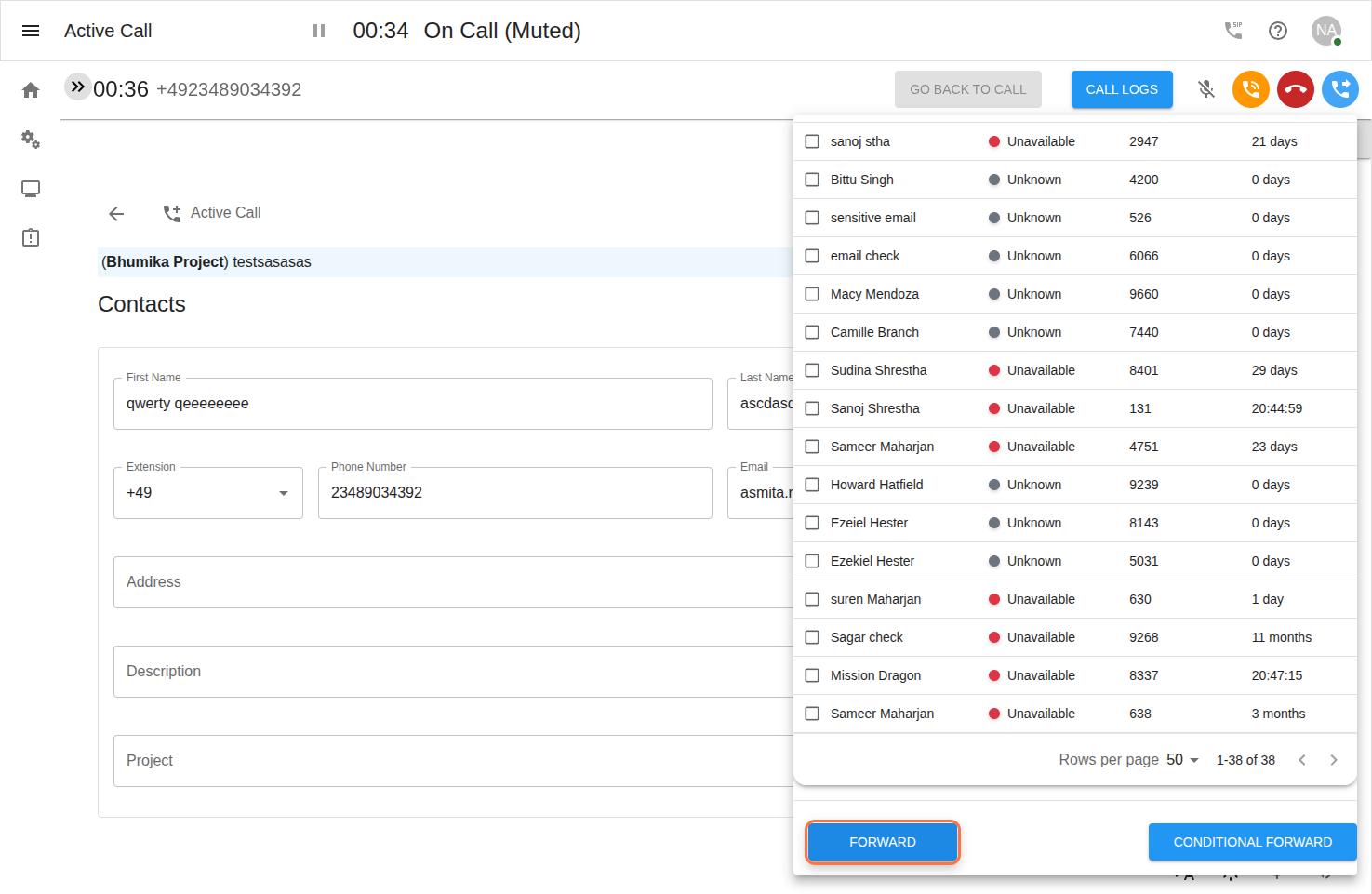
Task: Click the blue call forward icon
Action: [1339, 89]
